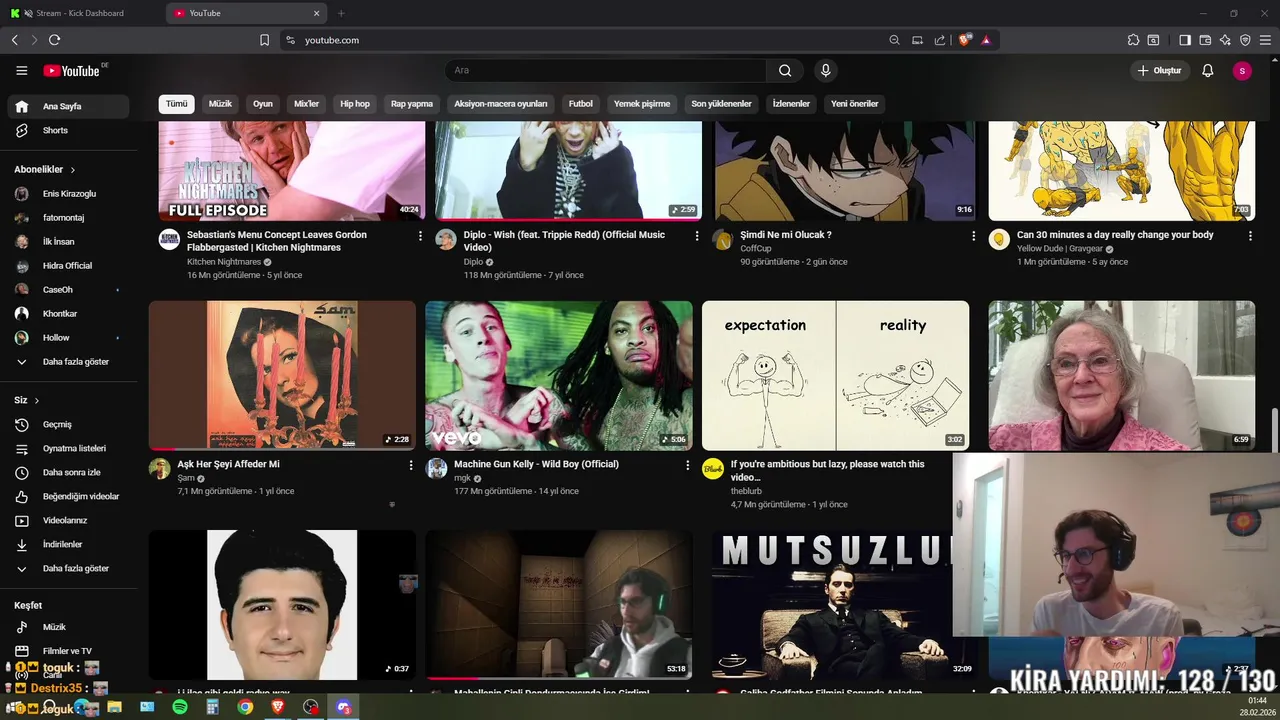Share this page from address bar
The width and height of the screenshot is (1280, 720).
coord(940,40)
